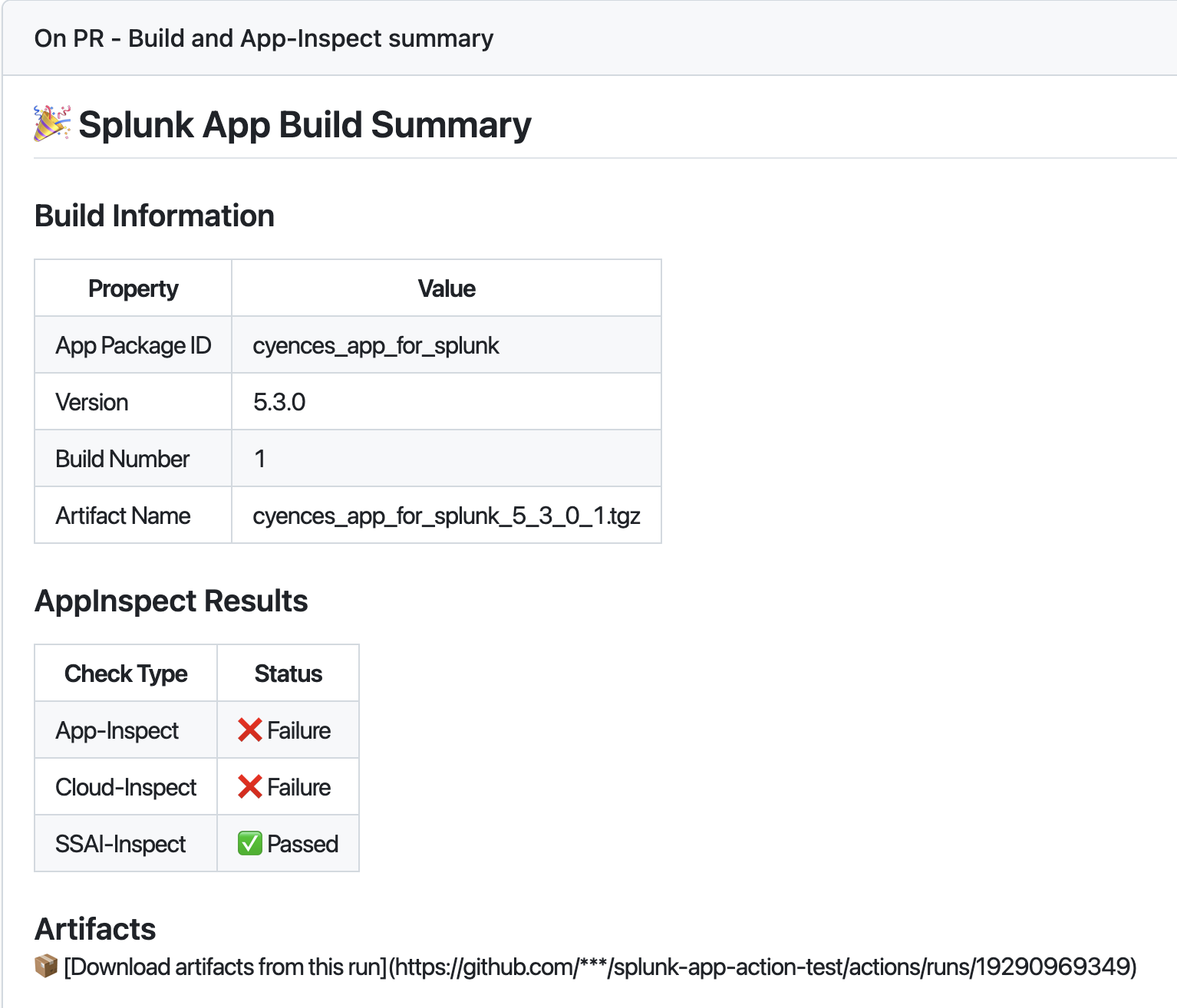Select the 5.3.0 version value

click(279, 402)
